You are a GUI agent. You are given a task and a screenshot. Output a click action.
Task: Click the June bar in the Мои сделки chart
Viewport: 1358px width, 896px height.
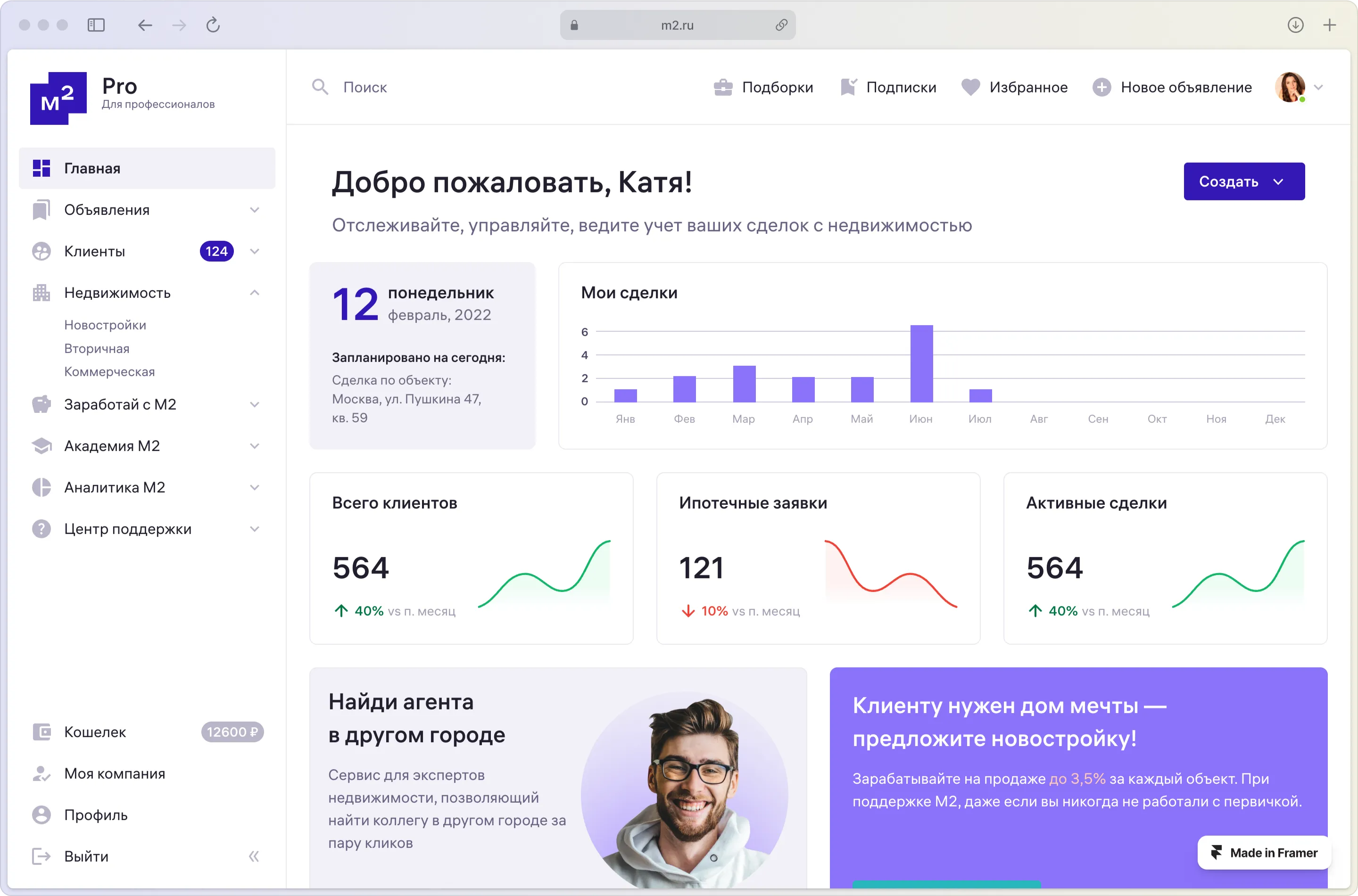click(x=921, y=363)
